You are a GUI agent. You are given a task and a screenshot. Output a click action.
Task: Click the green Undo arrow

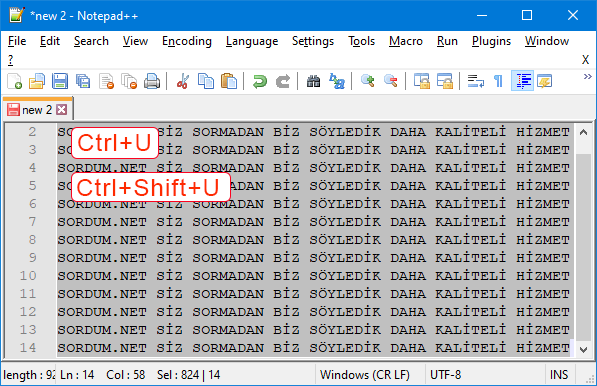click(x=260, y=81)
